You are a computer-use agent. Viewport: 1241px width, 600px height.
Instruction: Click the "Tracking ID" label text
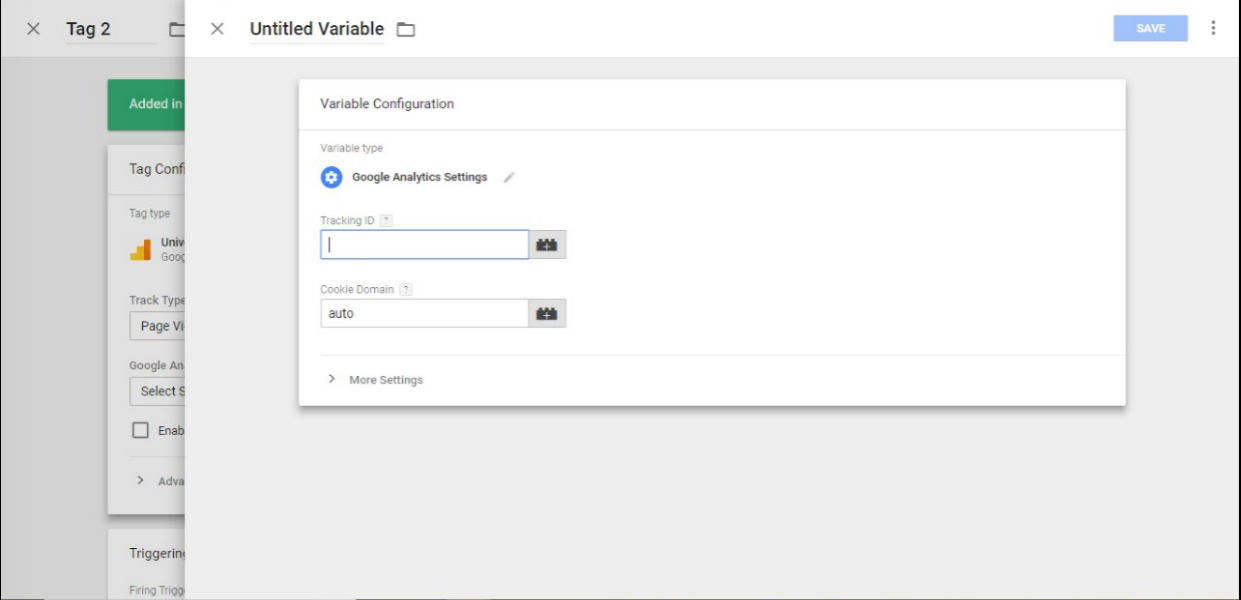[347, 220]
